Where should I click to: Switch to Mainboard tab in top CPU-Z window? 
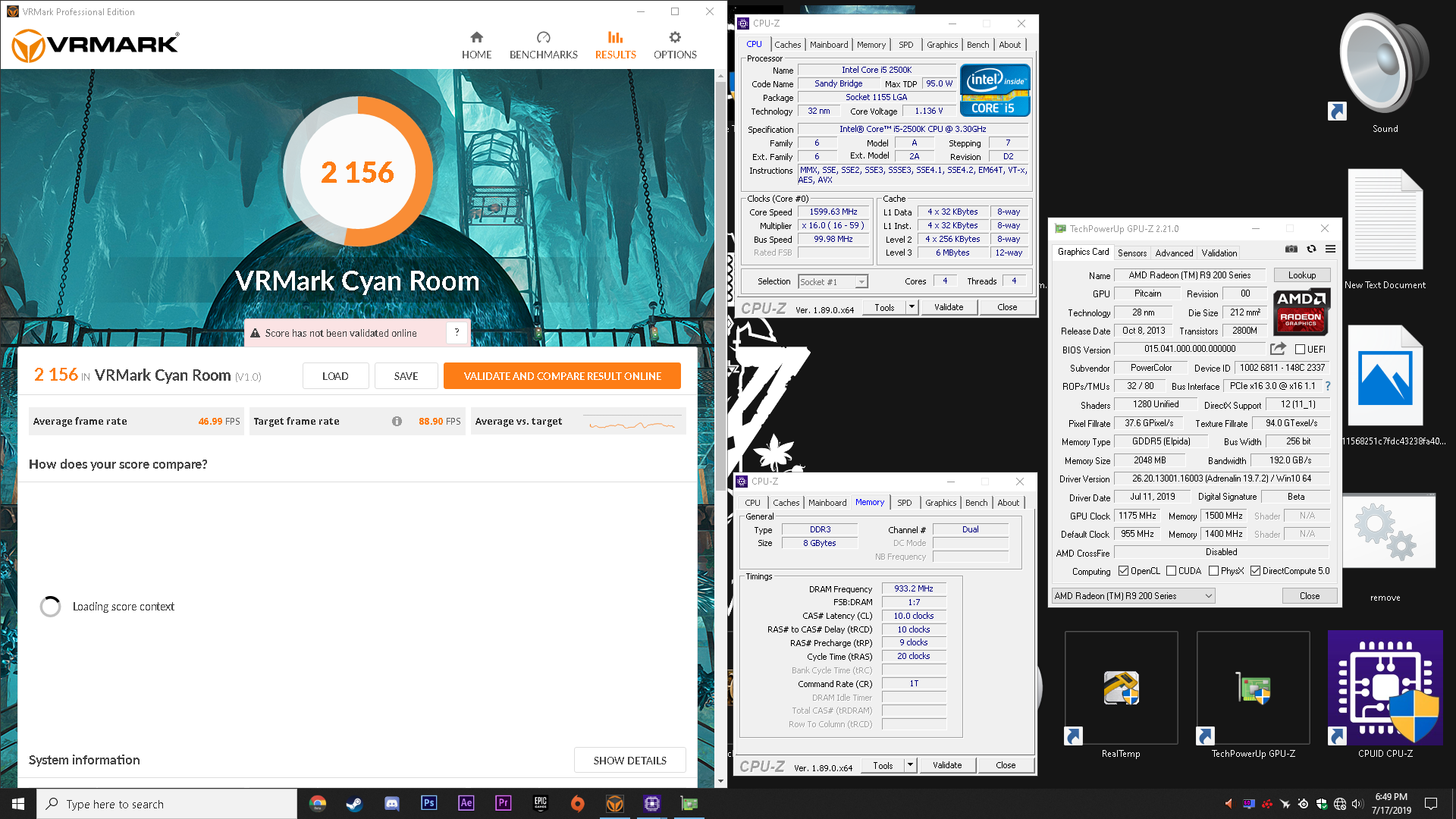coord(829,45)
